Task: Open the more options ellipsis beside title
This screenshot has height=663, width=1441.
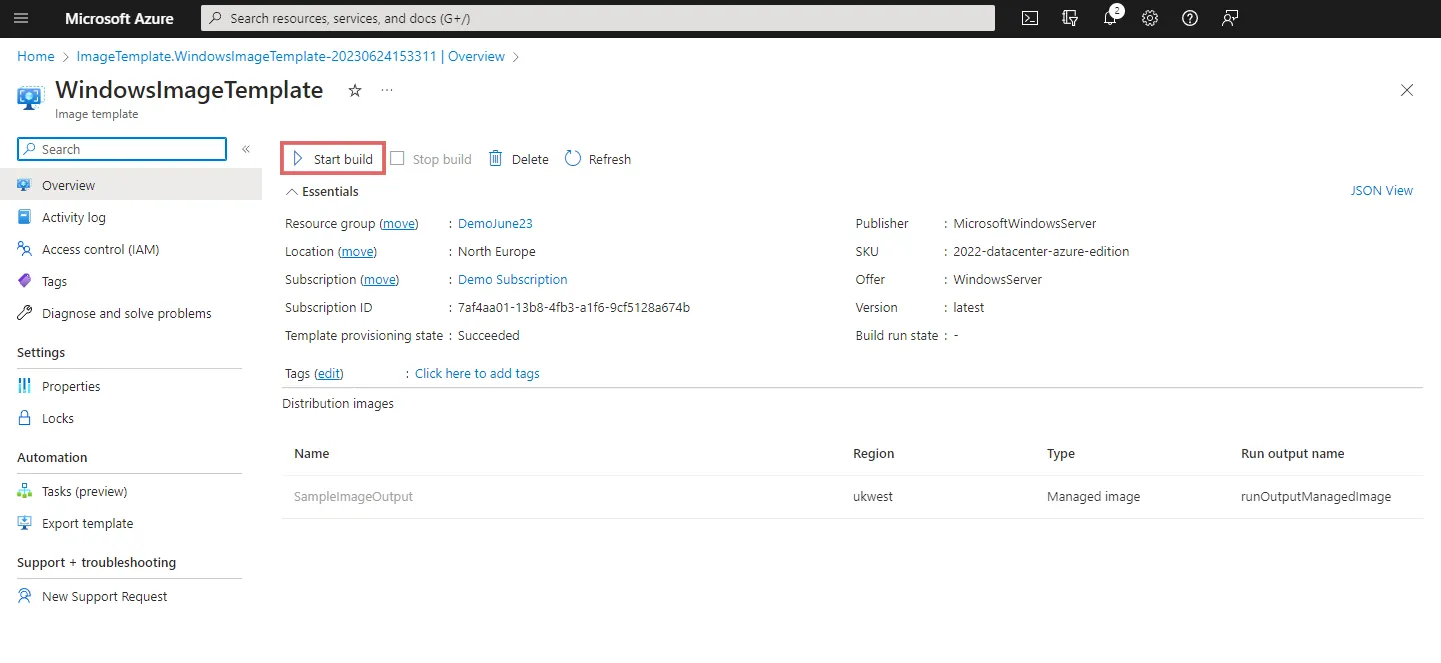Action: click(387, 90)
